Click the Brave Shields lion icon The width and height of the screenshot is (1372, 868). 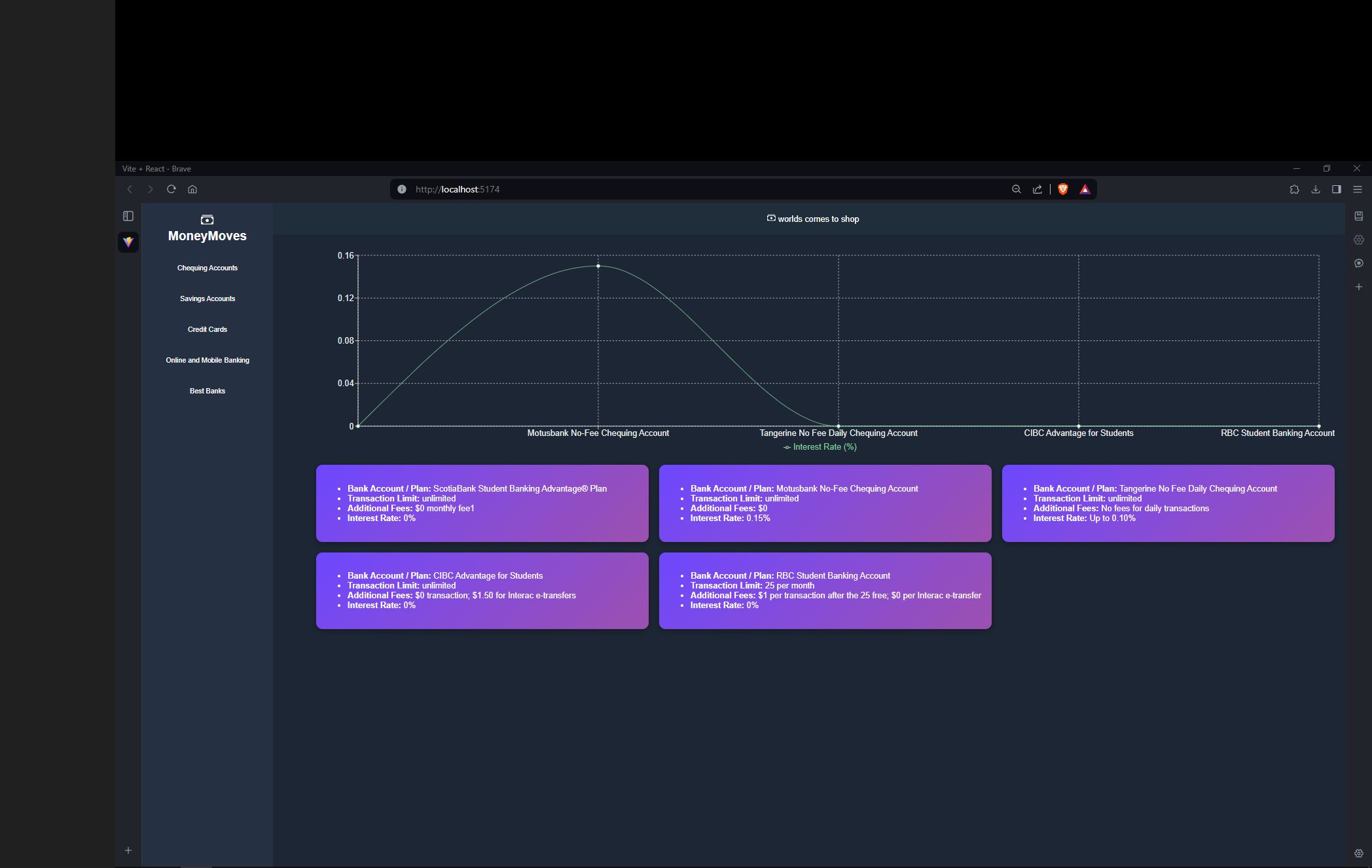(x=1063, y=189)
